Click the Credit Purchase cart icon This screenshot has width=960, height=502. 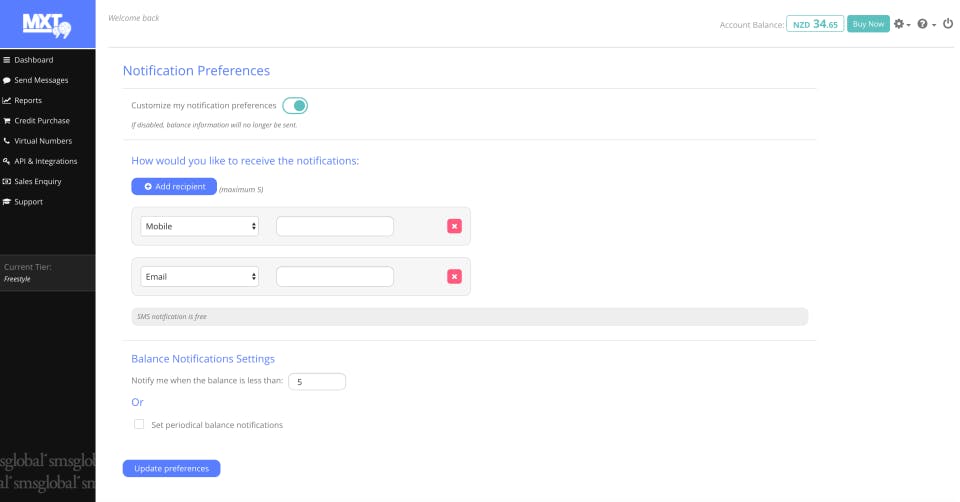[7, 121]
